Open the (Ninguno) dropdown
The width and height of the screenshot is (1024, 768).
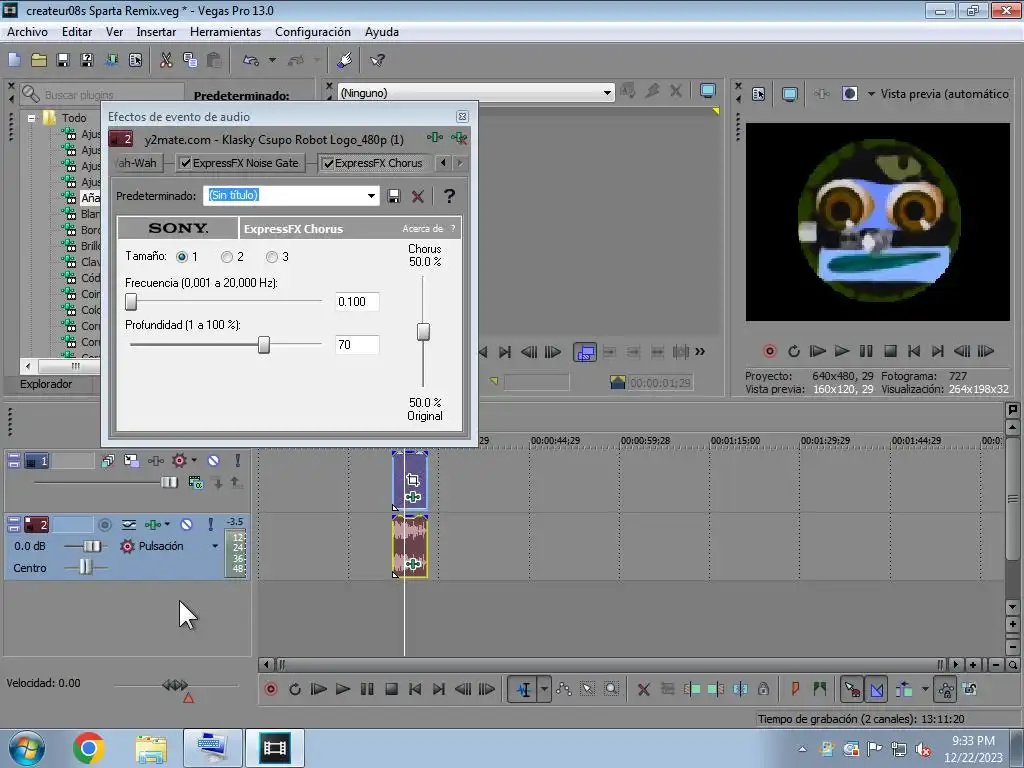coord(607,93)
